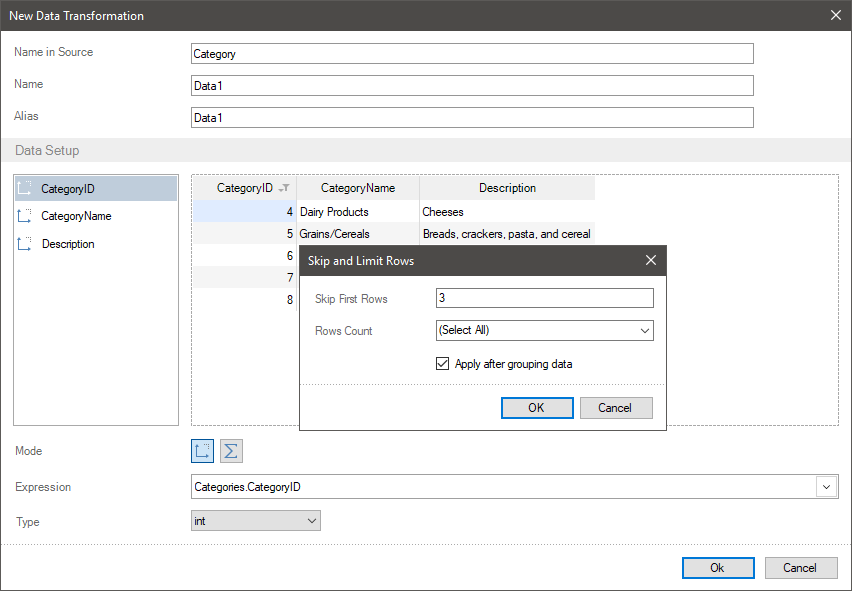Click the CategoryName column header
The image size is (852, 591).
click(x=357, y=188)
